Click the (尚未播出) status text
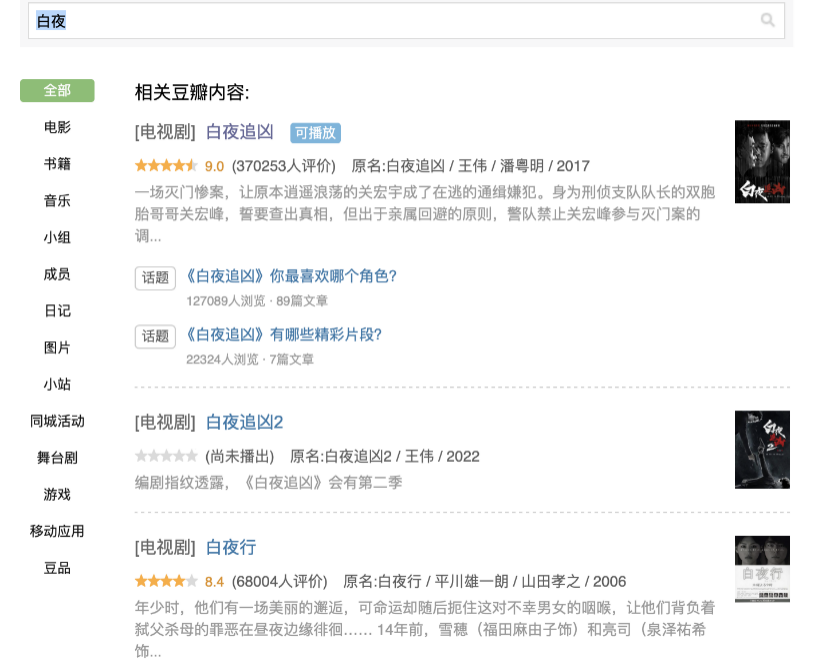Image resolution: width=830 pixels, height=668 pixels. click(240, 456)
